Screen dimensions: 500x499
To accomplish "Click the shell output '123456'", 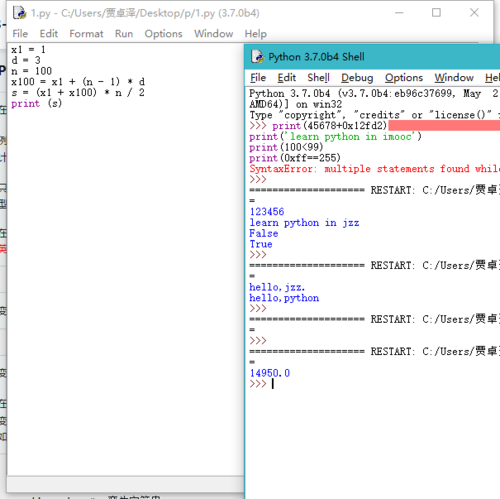I will click(267, 212).
